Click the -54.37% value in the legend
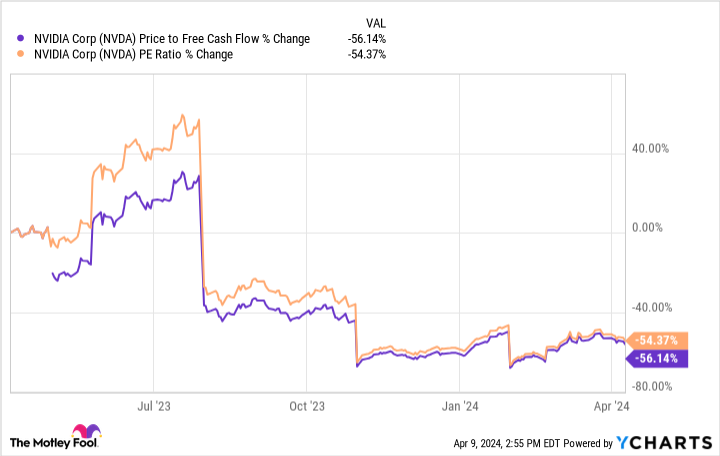The width and height of the screenshot is (720, 456). 367,54
